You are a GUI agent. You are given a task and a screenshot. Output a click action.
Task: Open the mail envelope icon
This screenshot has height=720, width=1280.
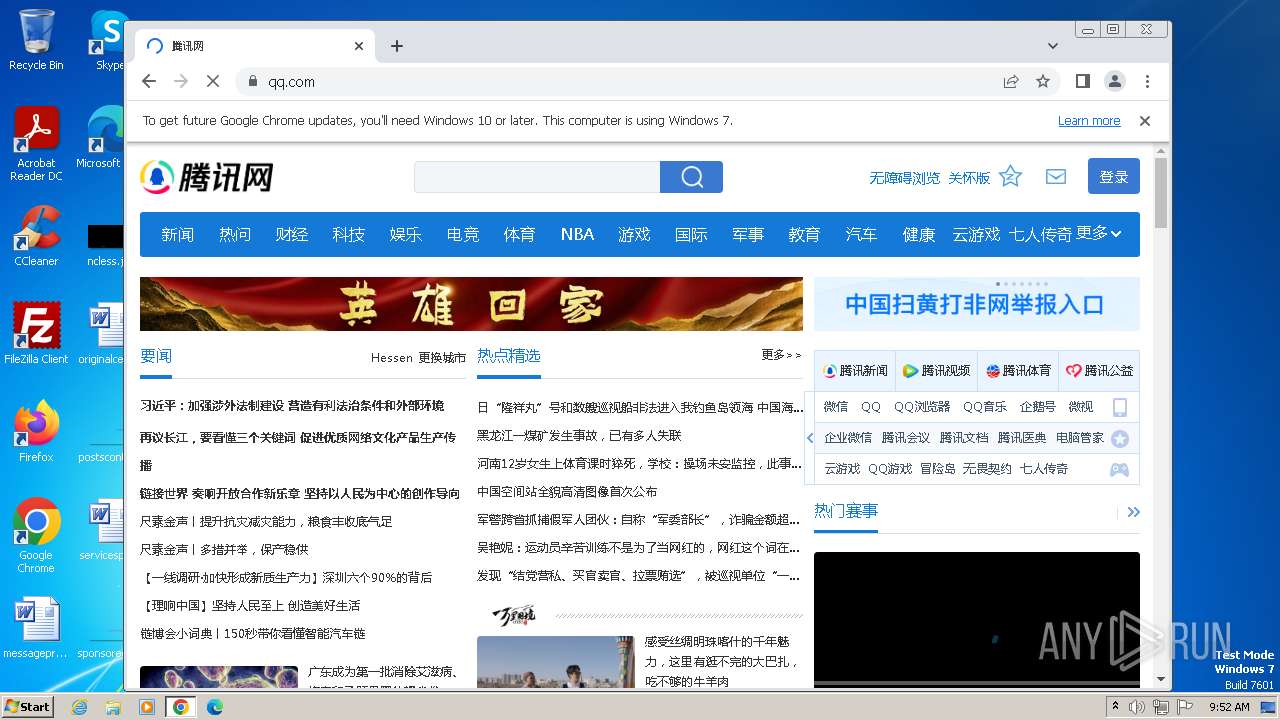1056,176
